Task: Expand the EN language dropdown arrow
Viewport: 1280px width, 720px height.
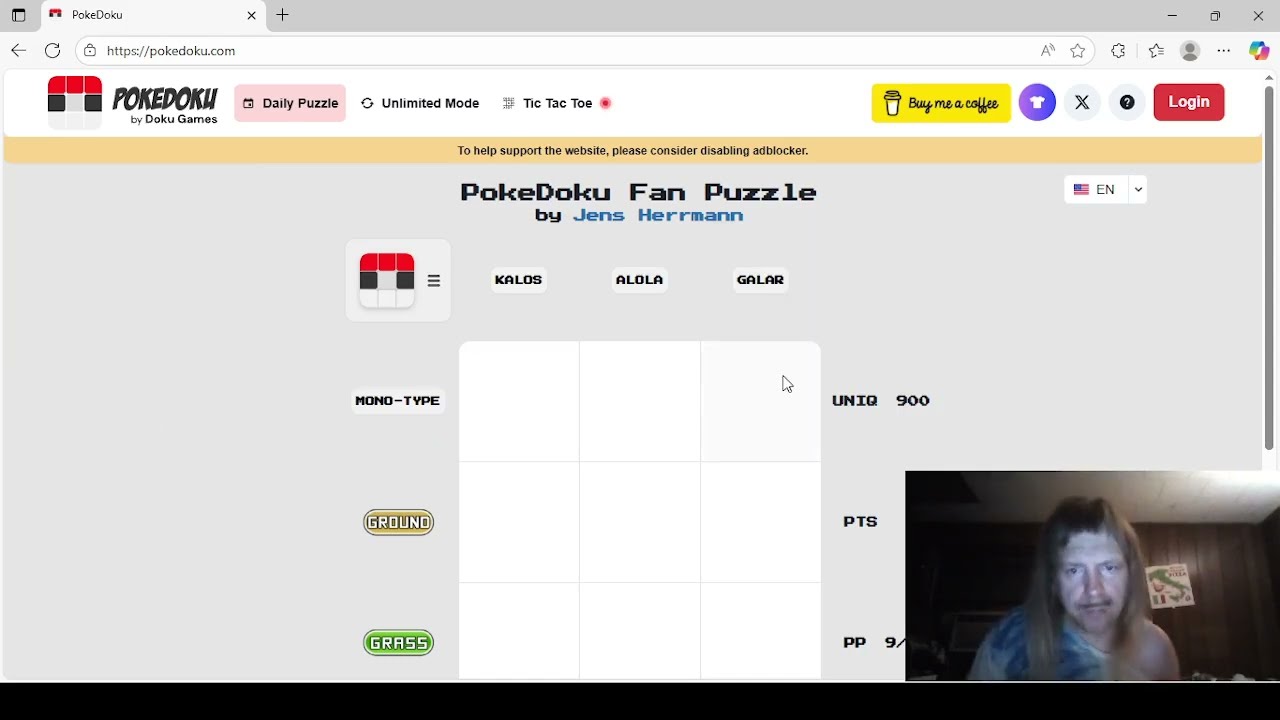Action: [1138, 189]
